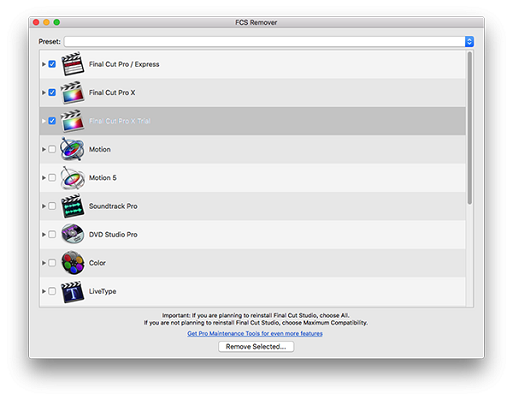513x400 pixels.
Task: Select the Motion 5 label text
Action: pos(103,178)
